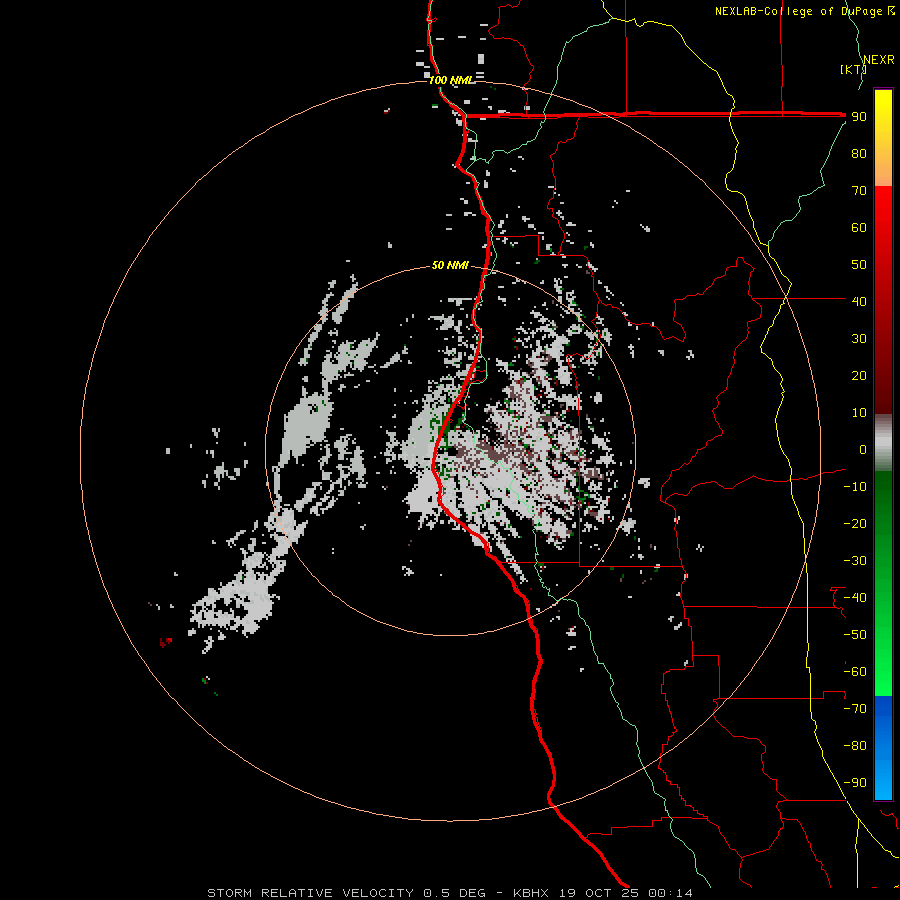Click the -20 value on velocity scale
900x900 pixels.
pyautogui.click(x=855, y=524)
